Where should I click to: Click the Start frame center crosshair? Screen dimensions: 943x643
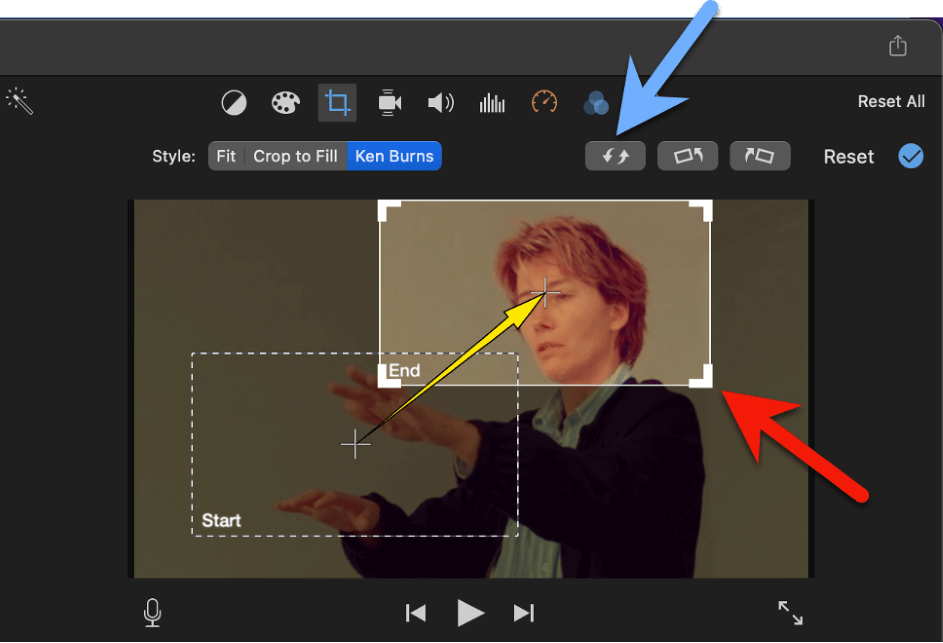point(355,445)
